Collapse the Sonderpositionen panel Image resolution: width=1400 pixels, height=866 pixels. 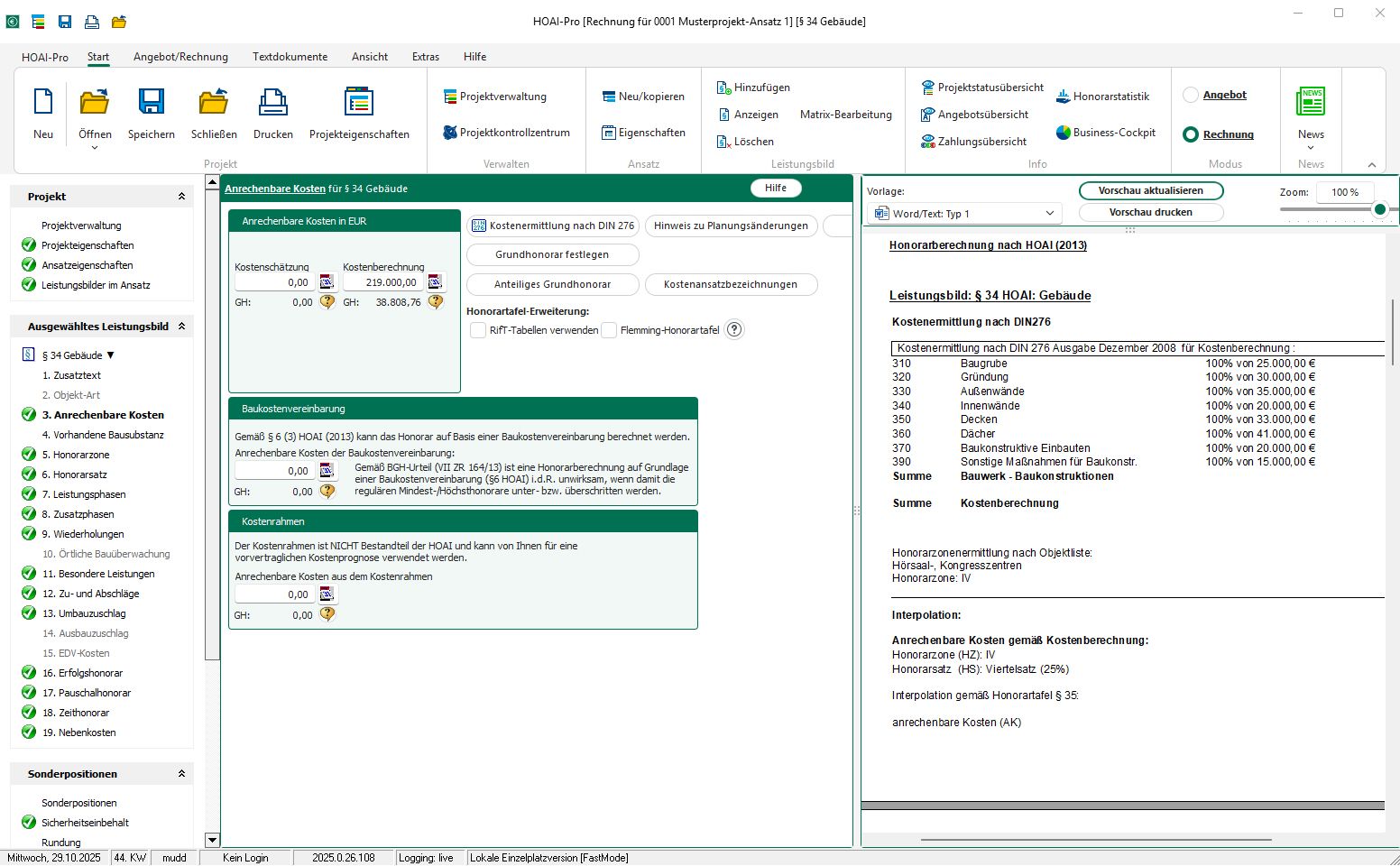tap(183, 773)
